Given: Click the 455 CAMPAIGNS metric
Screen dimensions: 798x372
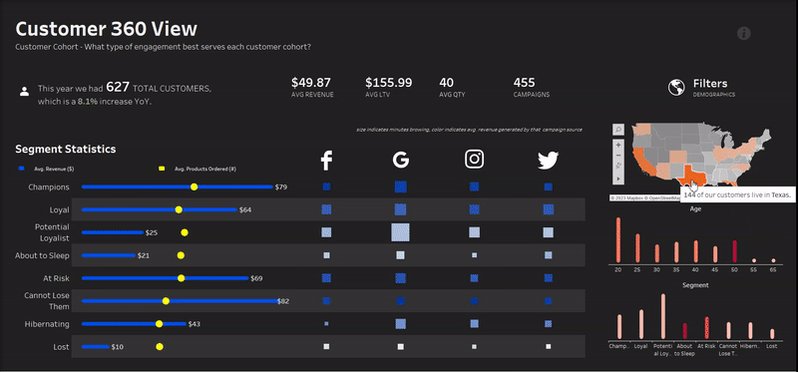Looking at the screenshot, I should point(531,87).
